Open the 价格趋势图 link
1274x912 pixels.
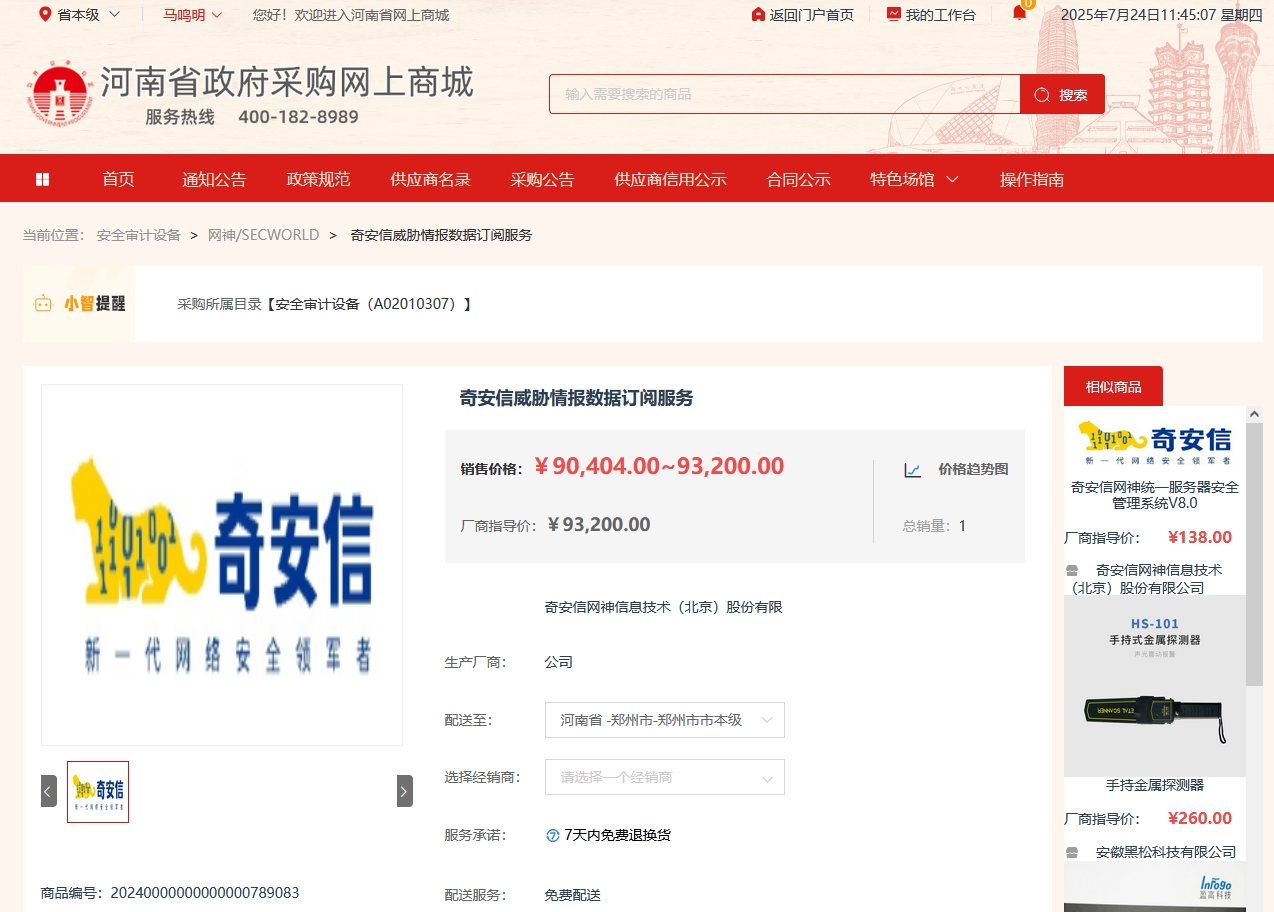click(973, 469)
